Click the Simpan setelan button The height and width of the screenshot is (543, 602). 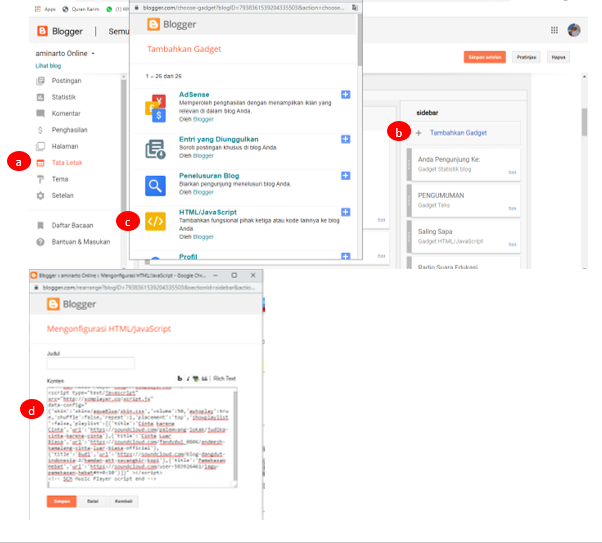485,57
